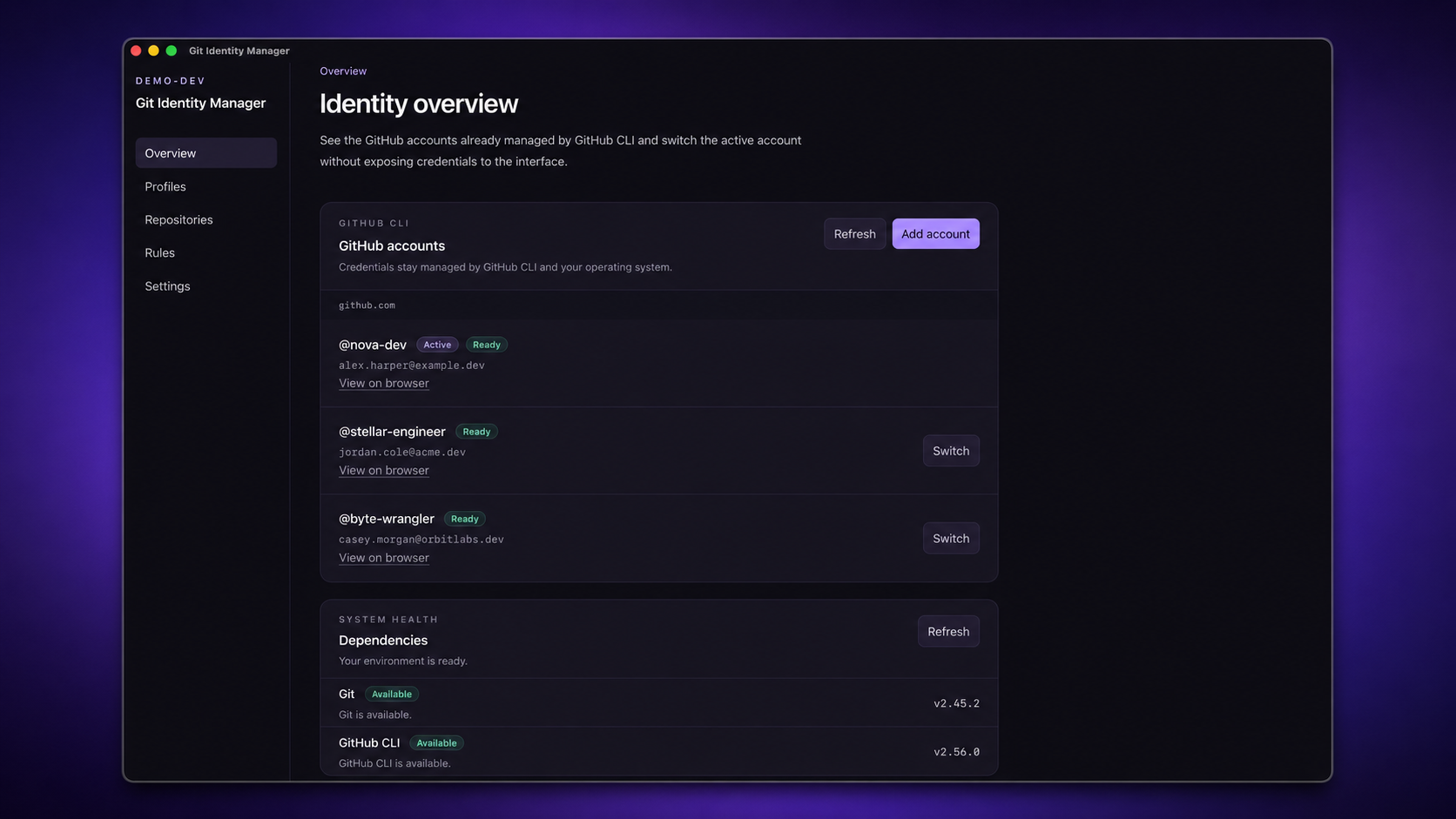Click the Git dependency name
Screen dimensions: 1456x819
click(x=347, y=695)
